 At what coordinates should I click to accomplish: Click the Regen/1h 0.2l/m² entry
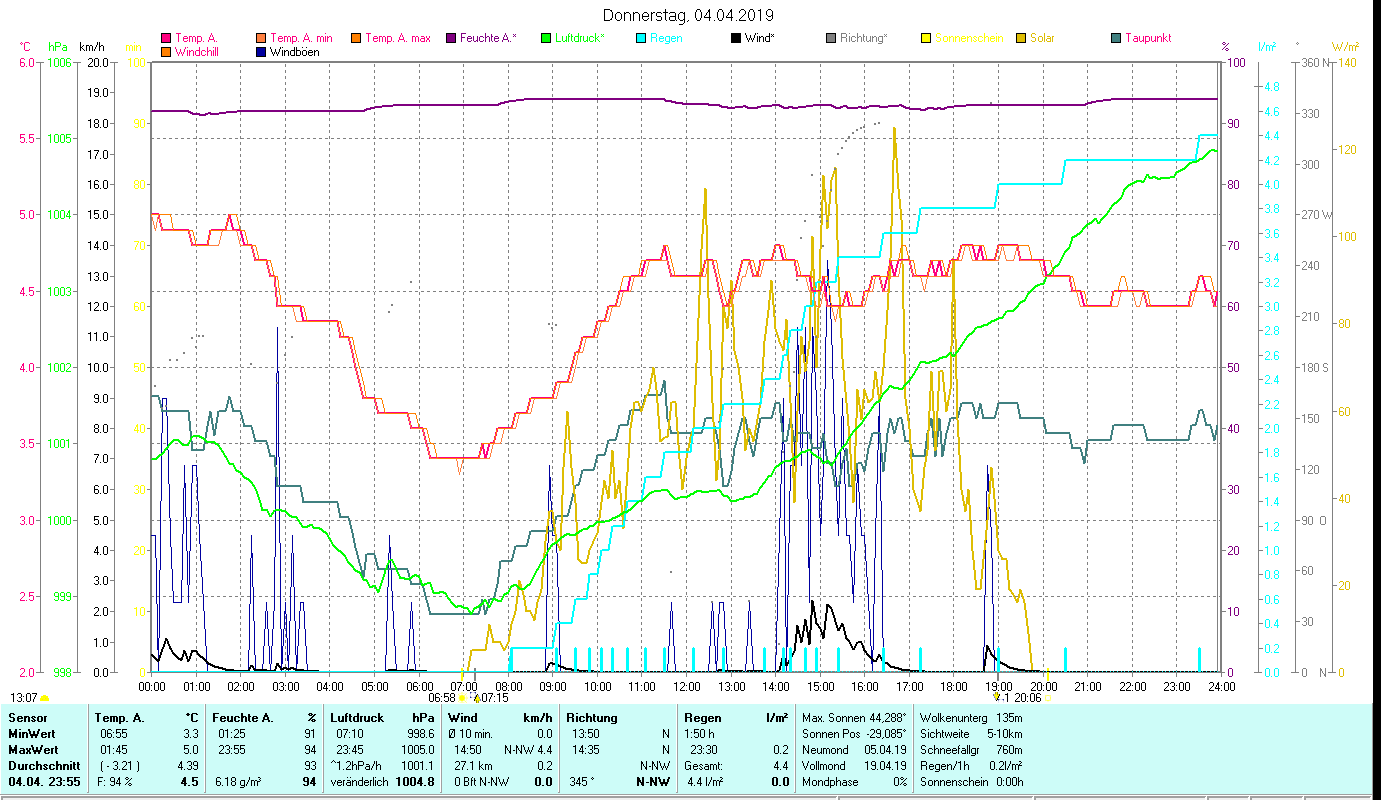coord(971,764)
